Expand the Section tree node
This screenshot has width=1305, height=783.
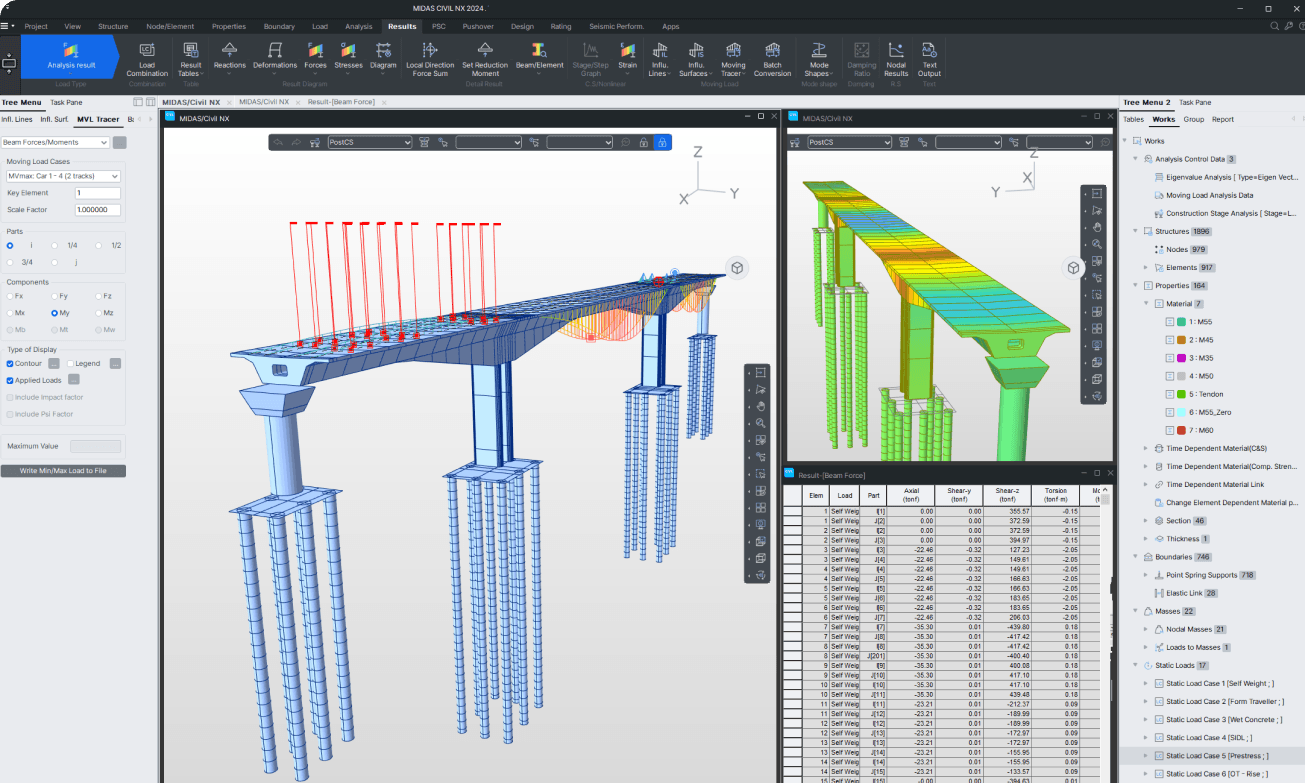pos(1146,521)
